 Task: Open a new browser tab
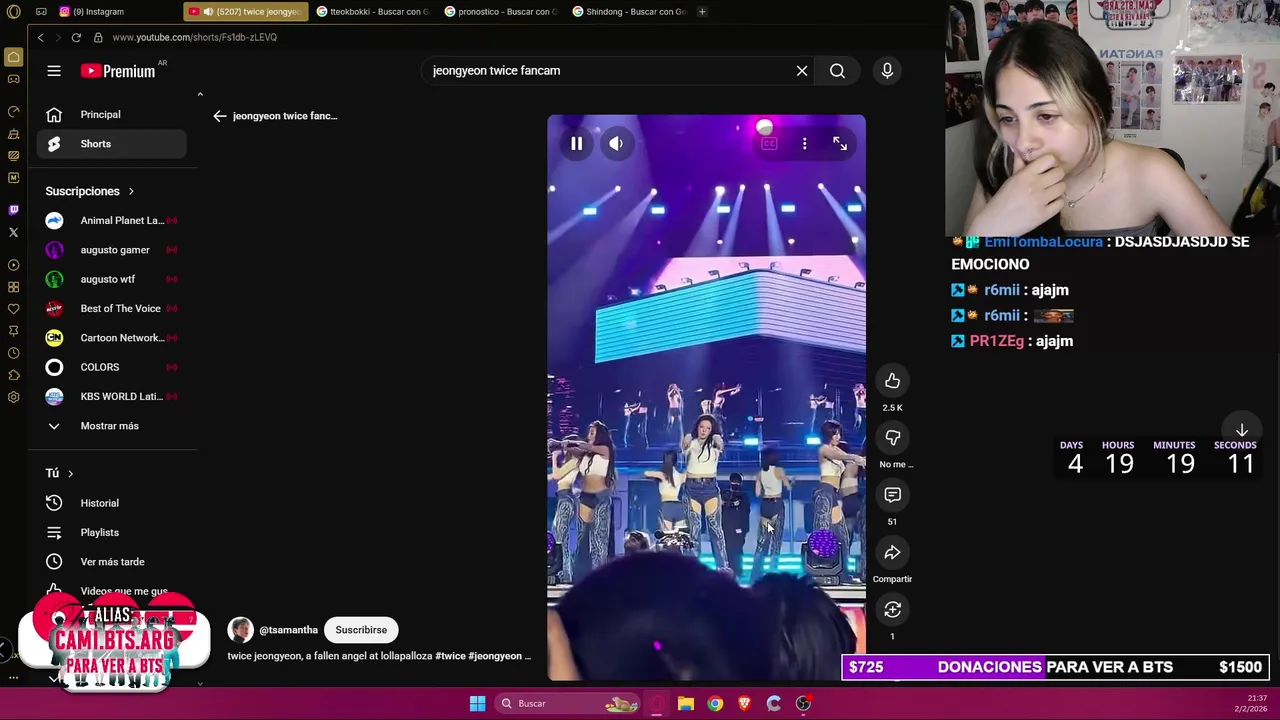[x=702, y=12]
